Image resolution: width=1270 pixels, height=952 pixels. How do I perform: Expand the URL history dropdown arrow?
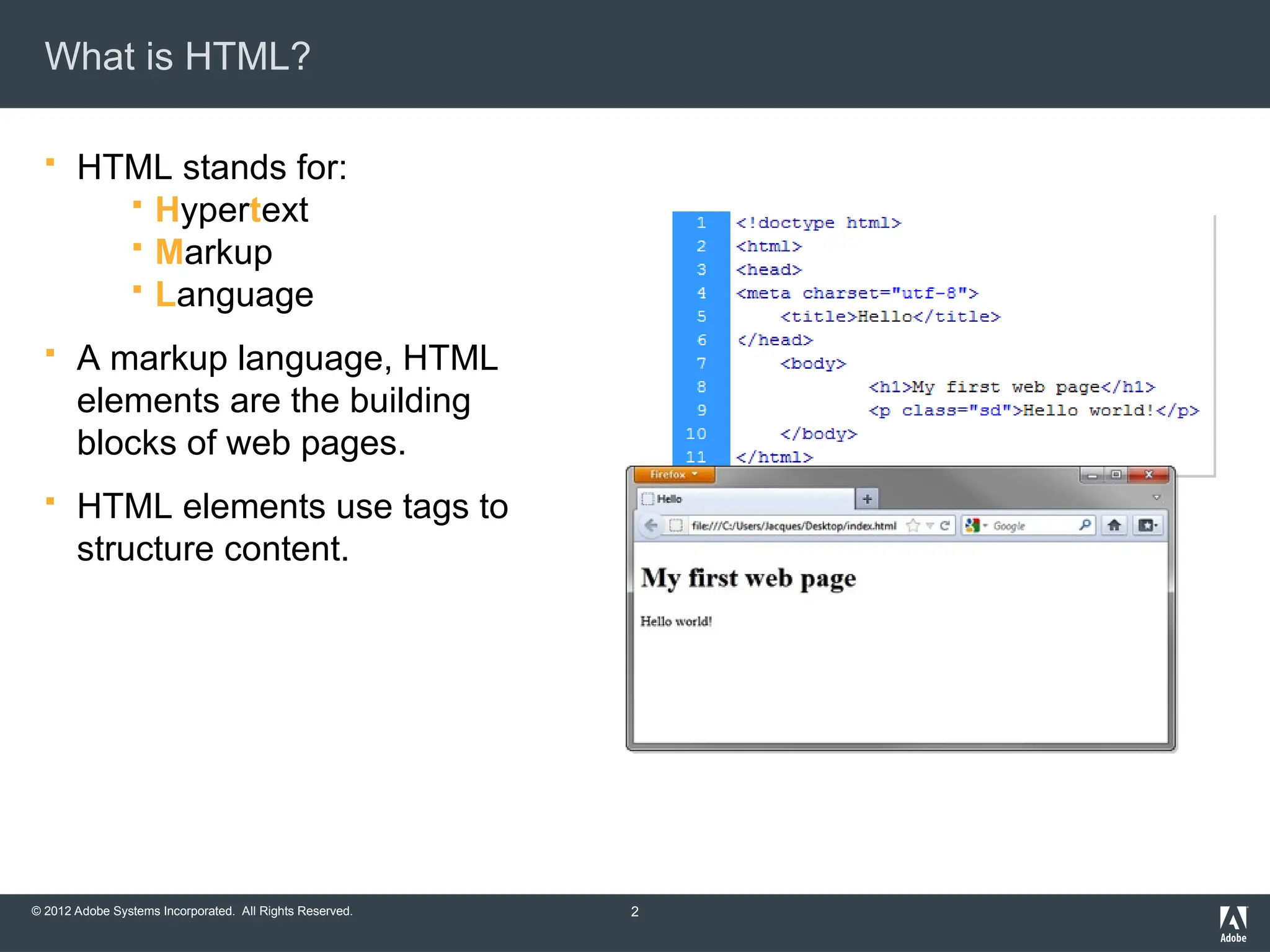[x=930, y=526]
